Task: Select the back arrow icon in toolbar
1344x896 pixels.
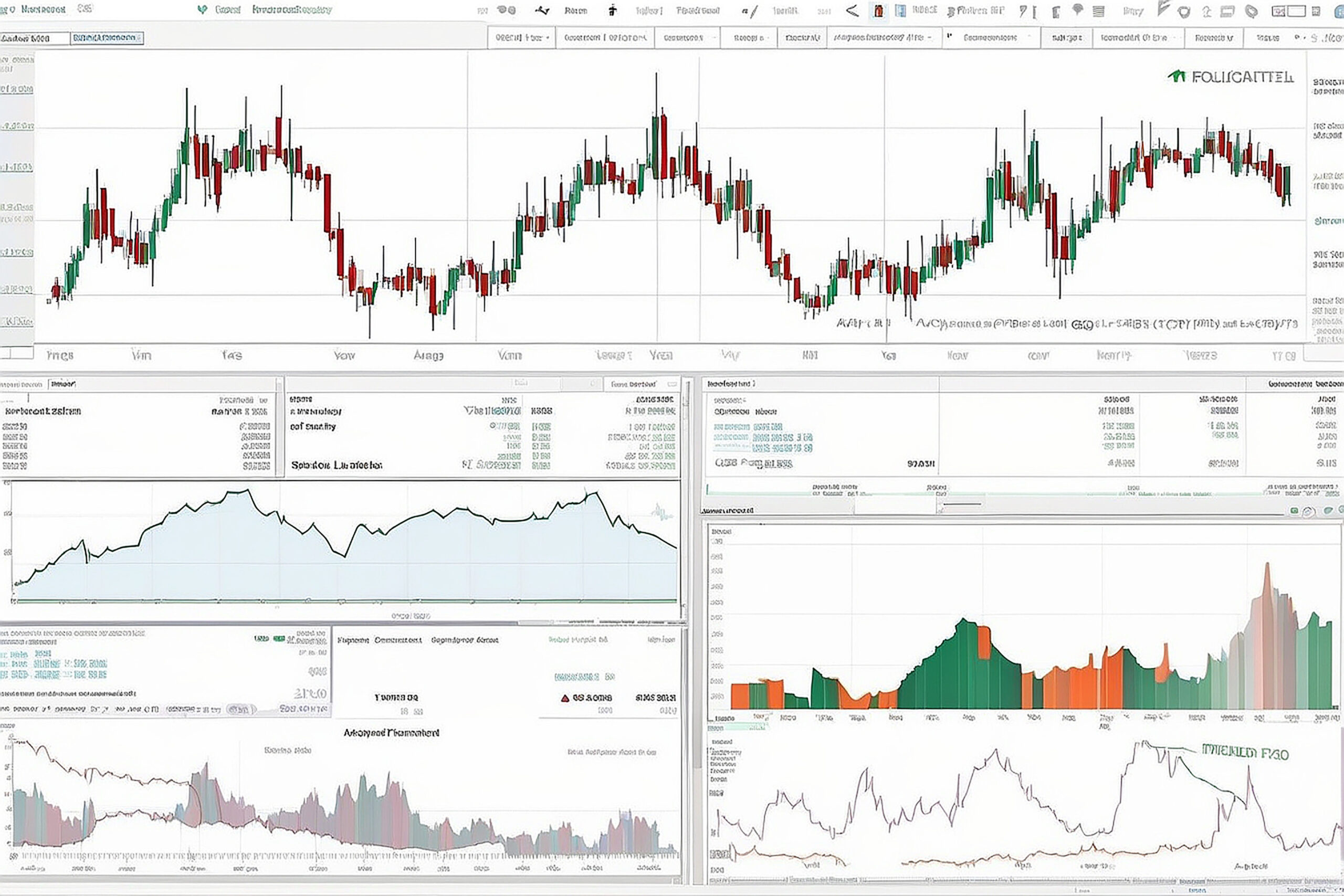Action: 852,11
